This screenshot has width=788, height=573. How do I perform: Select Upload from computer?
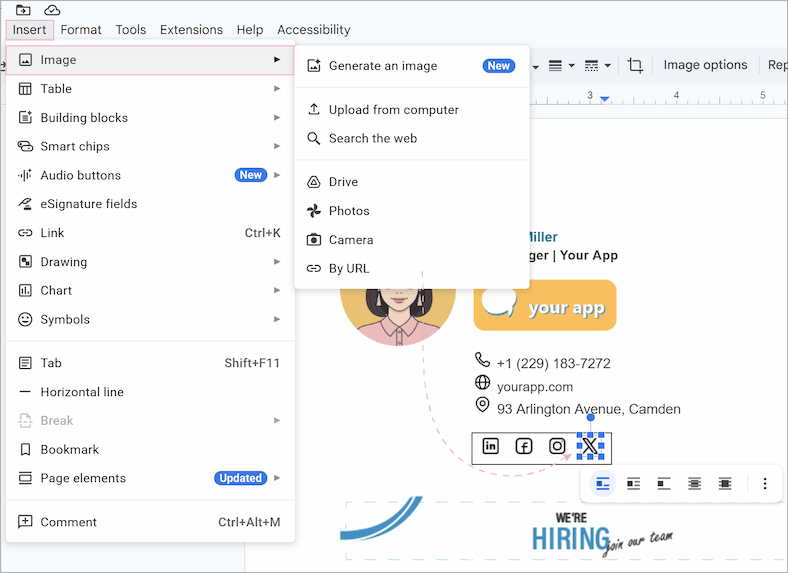[393, 110]
